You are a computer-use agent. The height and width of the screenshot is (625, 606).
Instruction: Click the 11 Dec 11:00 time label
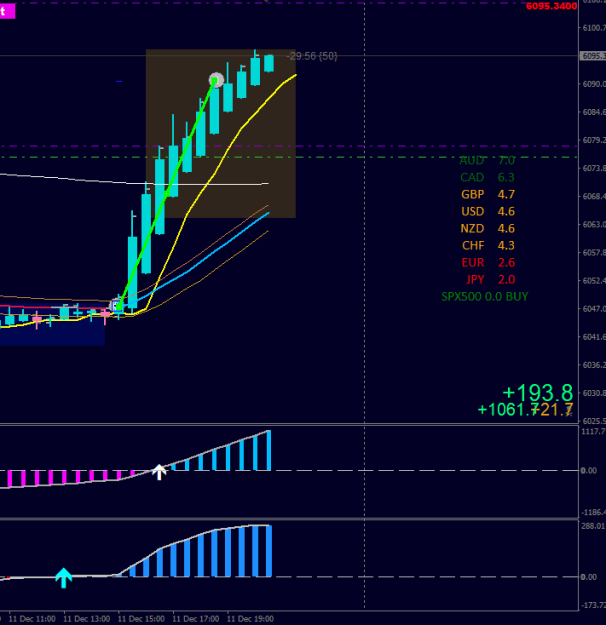pos(32,619)
